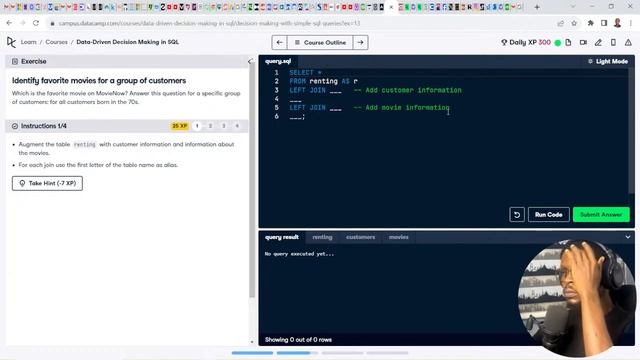Click the 'FROM renting AS r' code line
This screenshot has height=360, width=640.
[324, 81]
